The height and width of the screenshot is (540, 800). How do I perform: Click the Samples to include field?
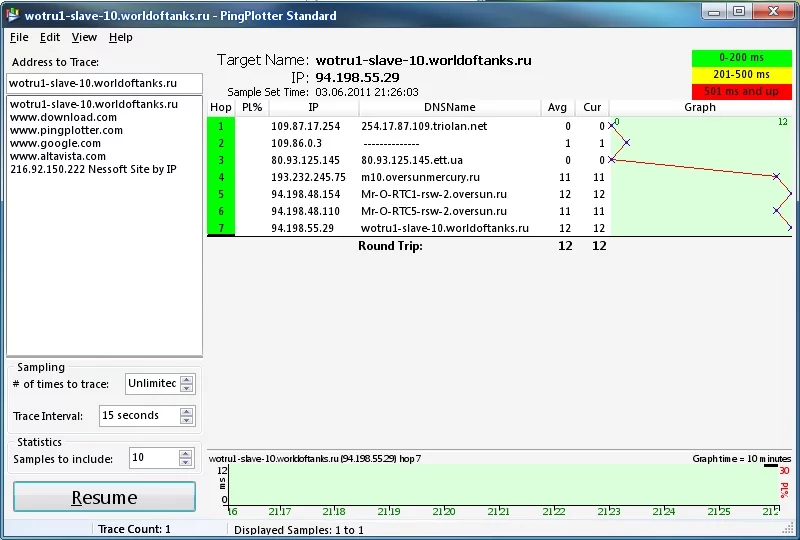pos(154,458)
